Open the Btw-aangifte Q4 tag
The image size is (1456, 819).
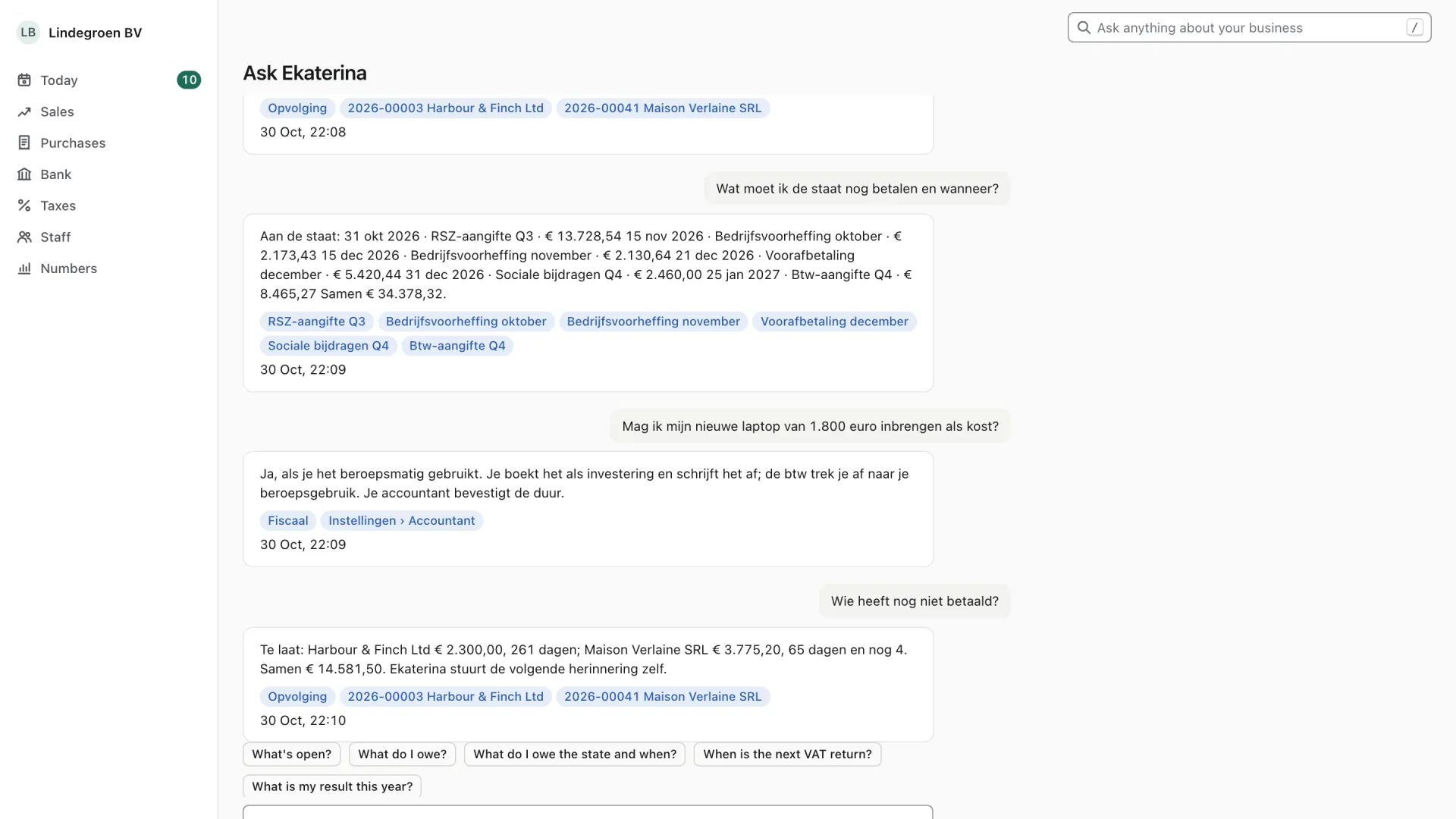(457, 346)
